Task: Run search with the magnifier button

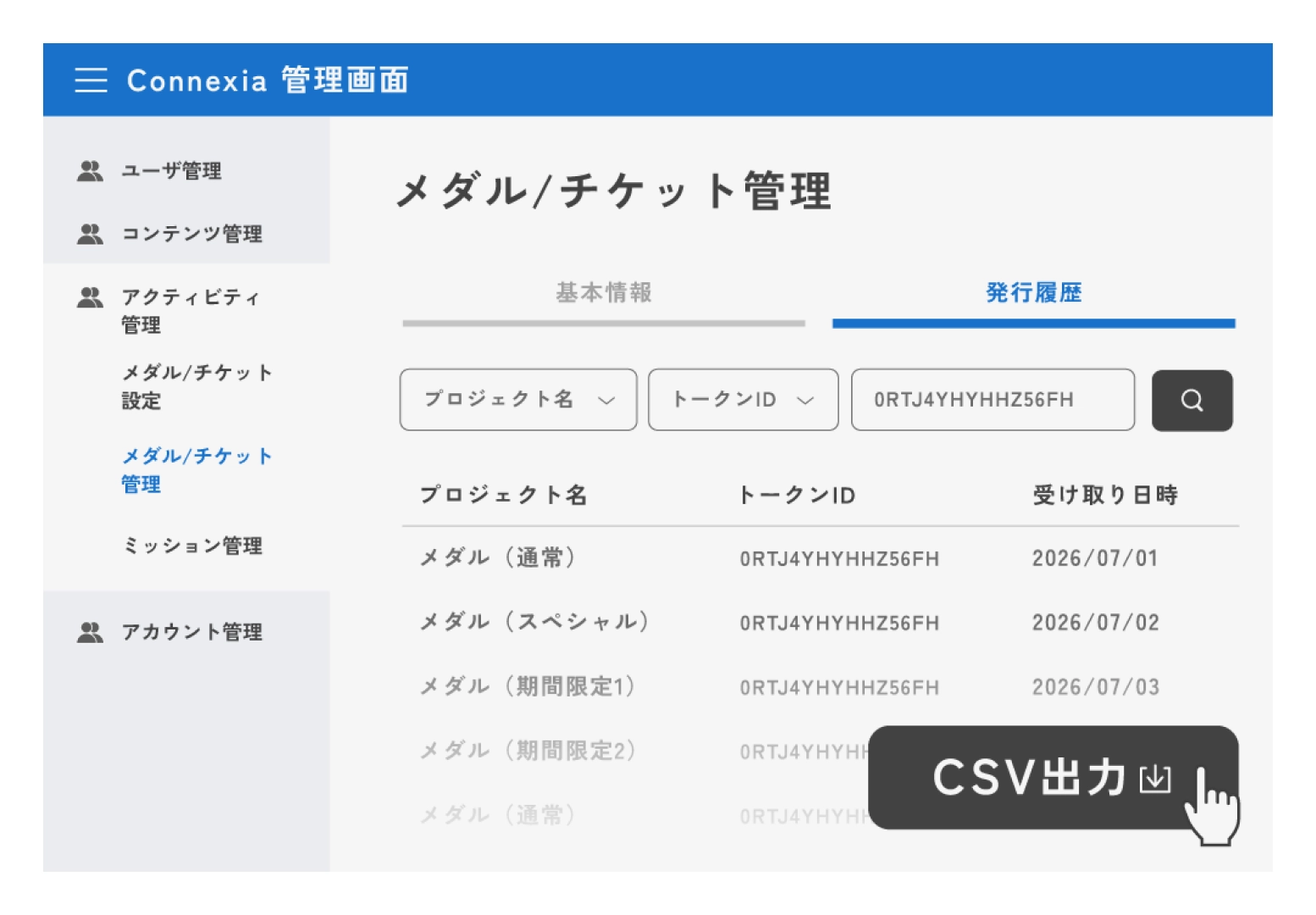Action: pos(1192,400)
